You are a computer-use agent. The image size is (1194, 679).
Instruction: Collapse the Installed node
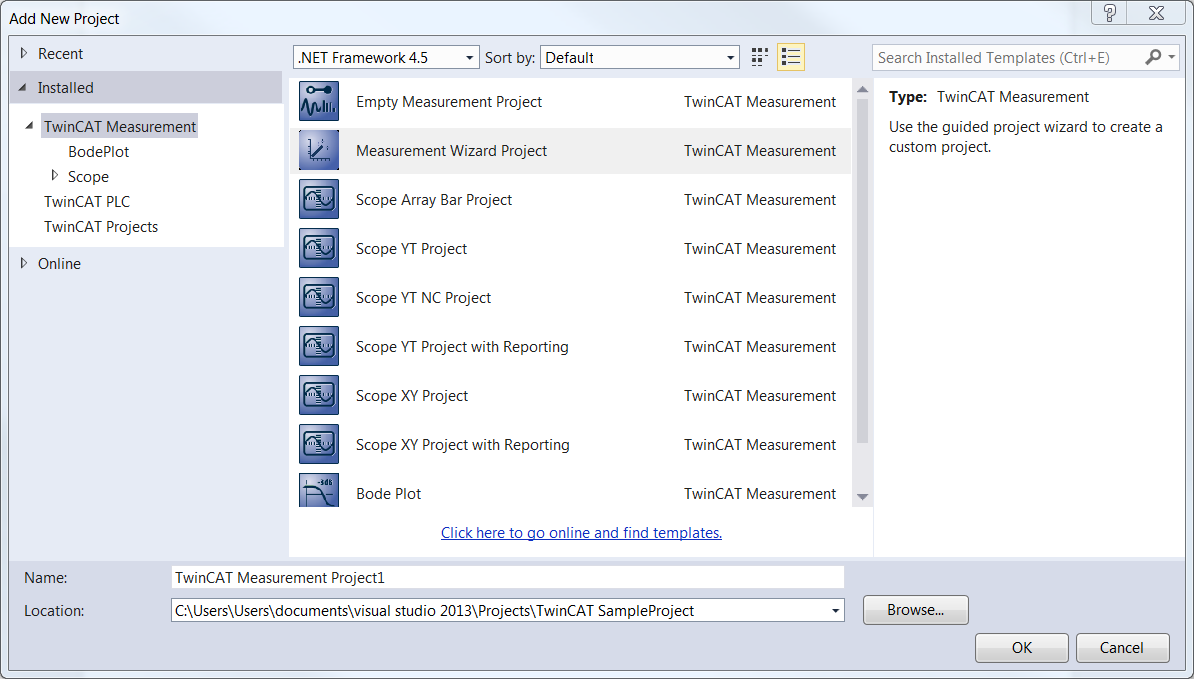(23, 87)
